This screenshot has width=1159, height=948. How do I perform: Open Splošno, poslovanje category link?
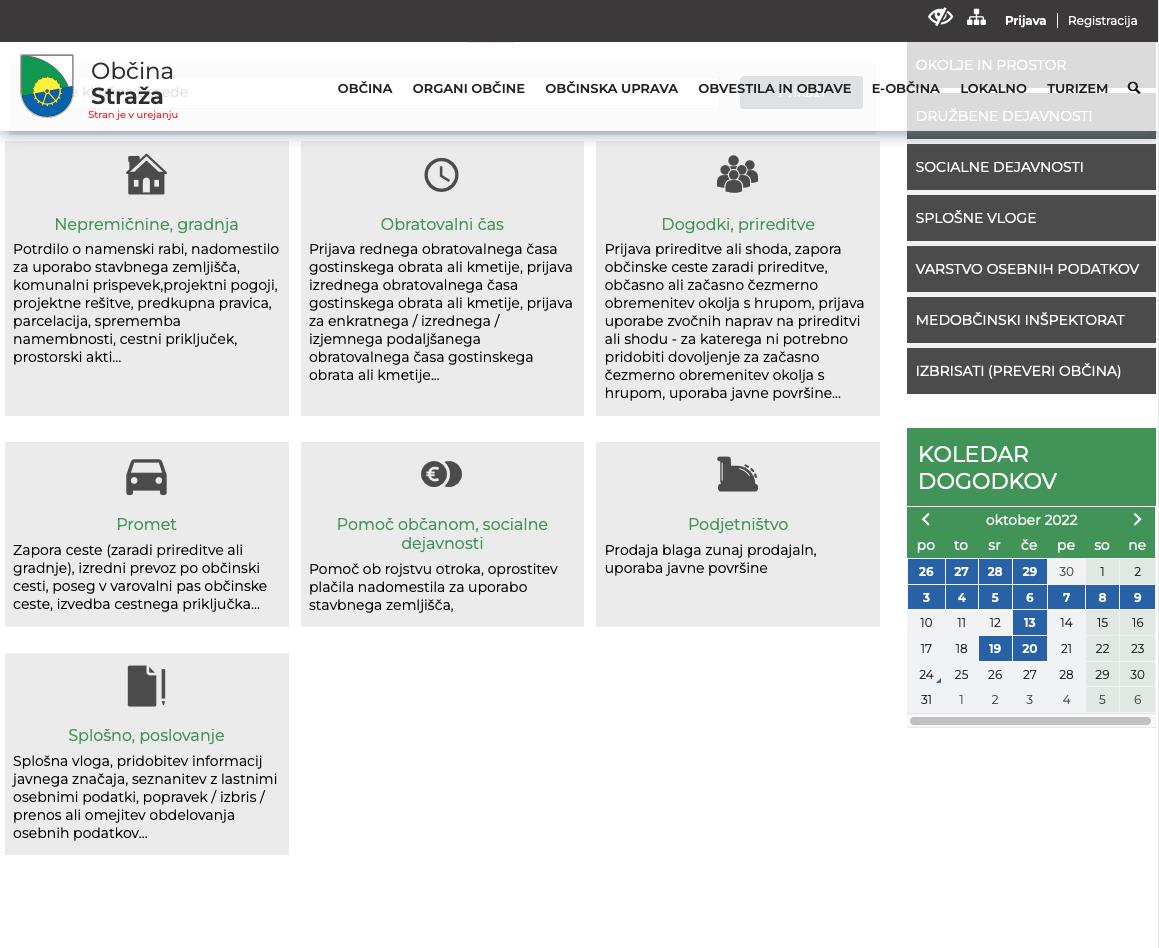point(146,735)
